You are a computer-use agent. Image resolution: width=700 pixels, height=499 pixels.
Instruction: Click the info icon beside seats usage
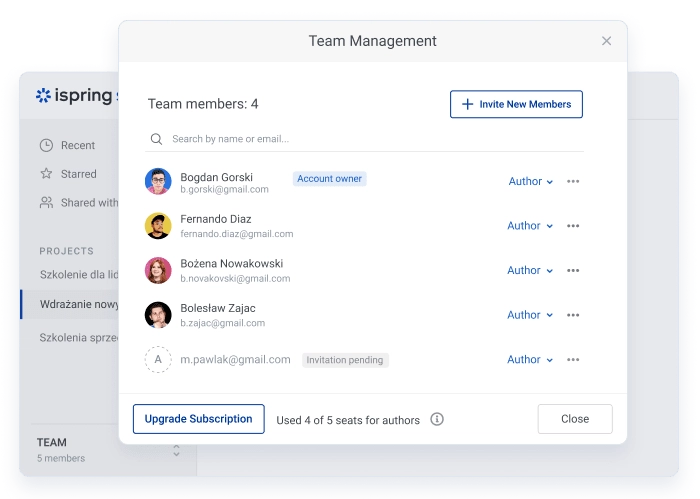(x=437, y=420)
